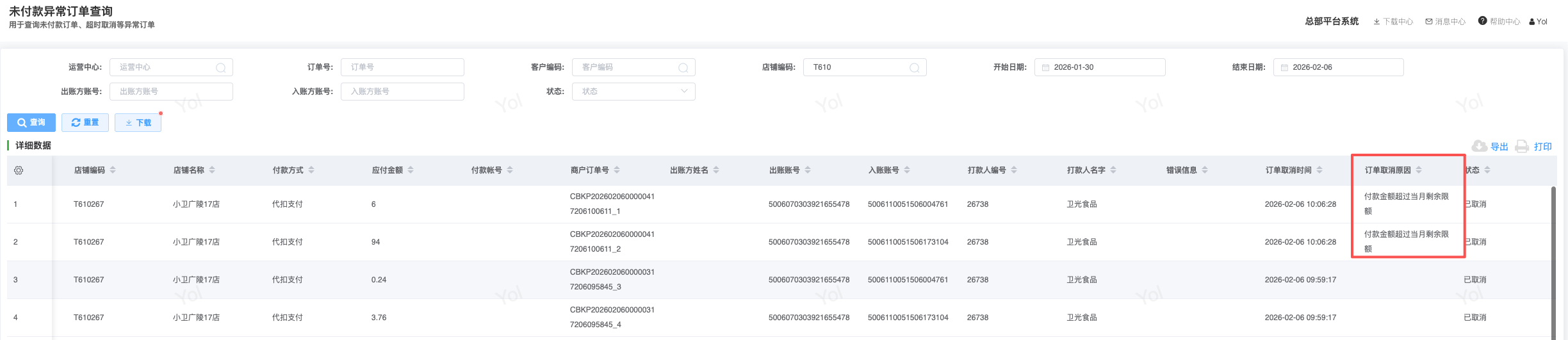Click cancel time 2026-02-06 09:59:17 in row 4
The height and width of the screenshot is (340, 1568).
[1300, 318]
